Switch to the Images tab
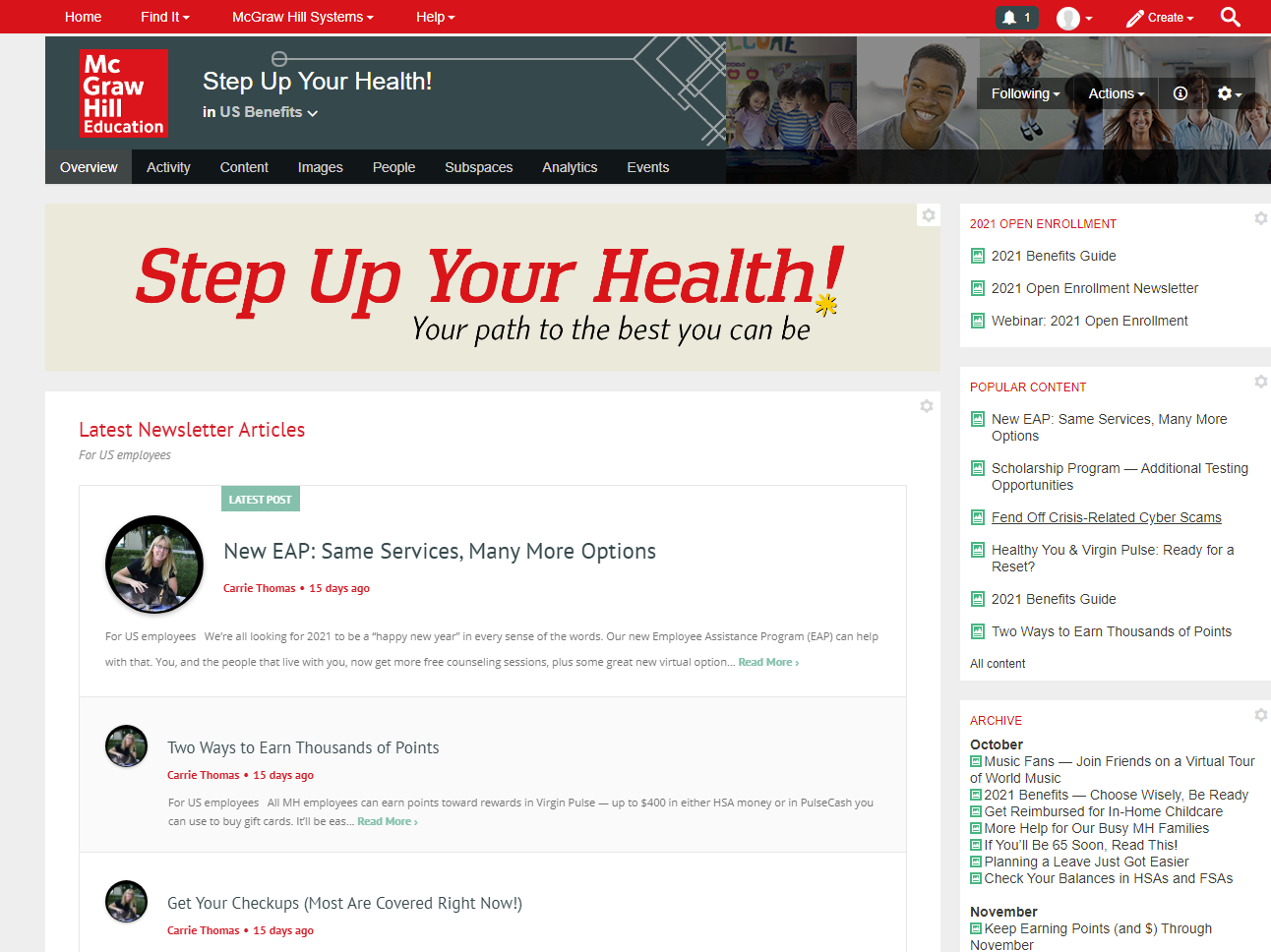Image resolution: width=1271 pixels, height=952 pixels. (321, 167)
